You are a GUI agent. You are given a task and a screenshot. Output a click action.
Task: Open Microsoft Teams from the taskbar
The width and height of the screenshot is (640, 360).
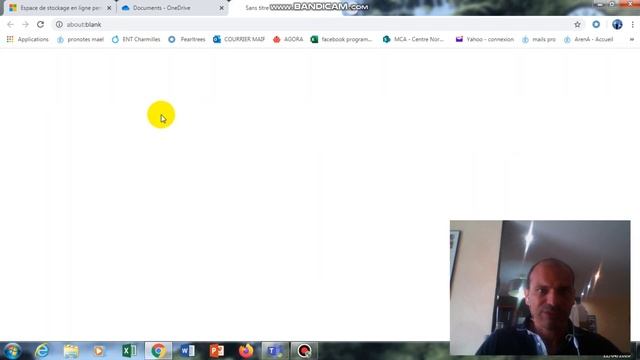click(275, 351)
